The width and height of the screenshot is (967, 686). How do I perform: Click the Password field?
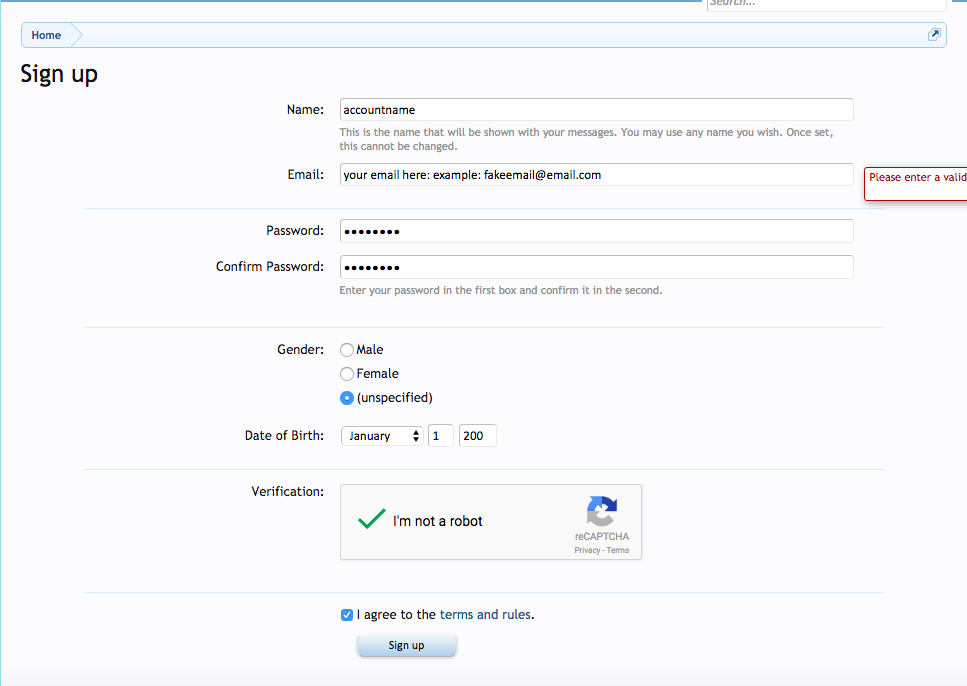tap(596, 231)
